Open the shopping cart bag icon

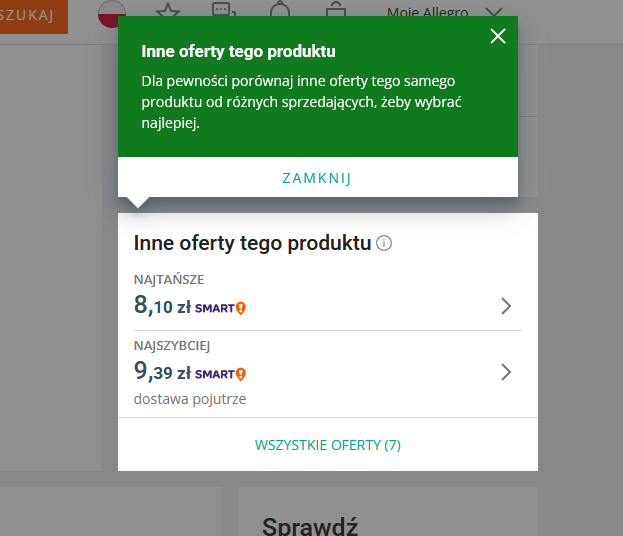pos(338,10)
